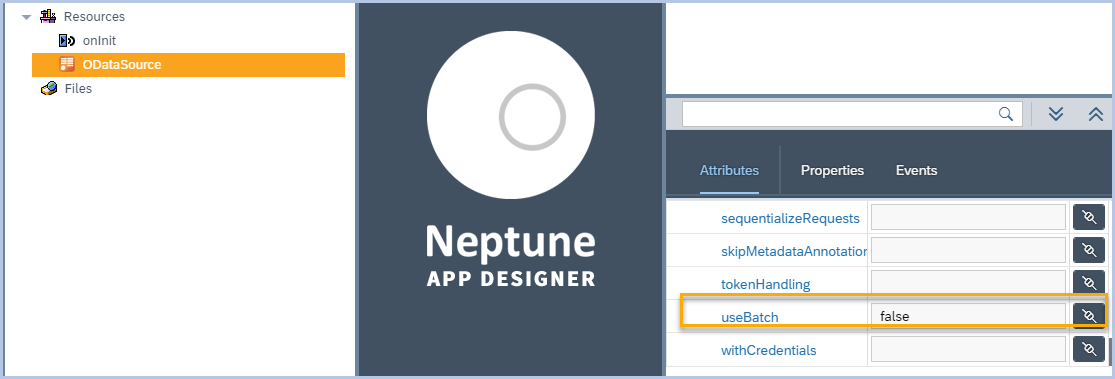Click binding icon for tokenHandling

[1089, 283]
